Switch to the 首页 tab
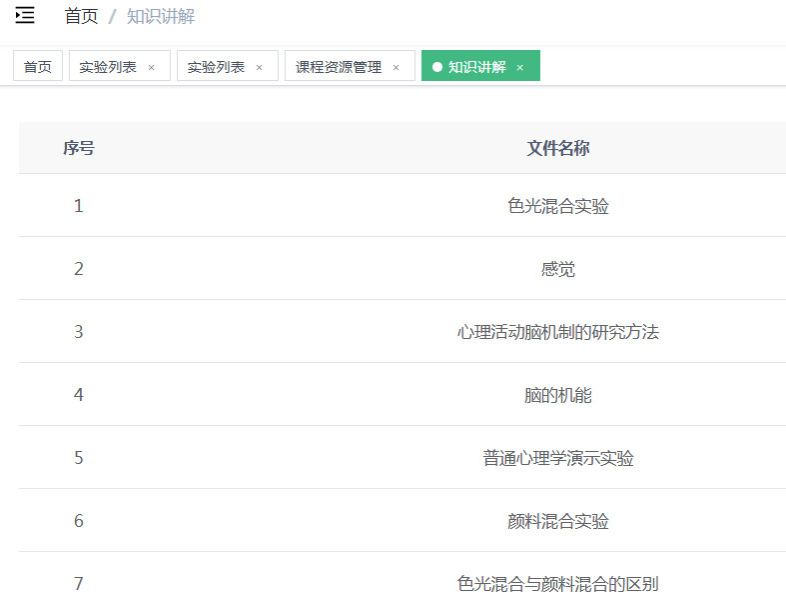Image resolution: width=786 pixels, height=612 pixels. tap(38, 67)
